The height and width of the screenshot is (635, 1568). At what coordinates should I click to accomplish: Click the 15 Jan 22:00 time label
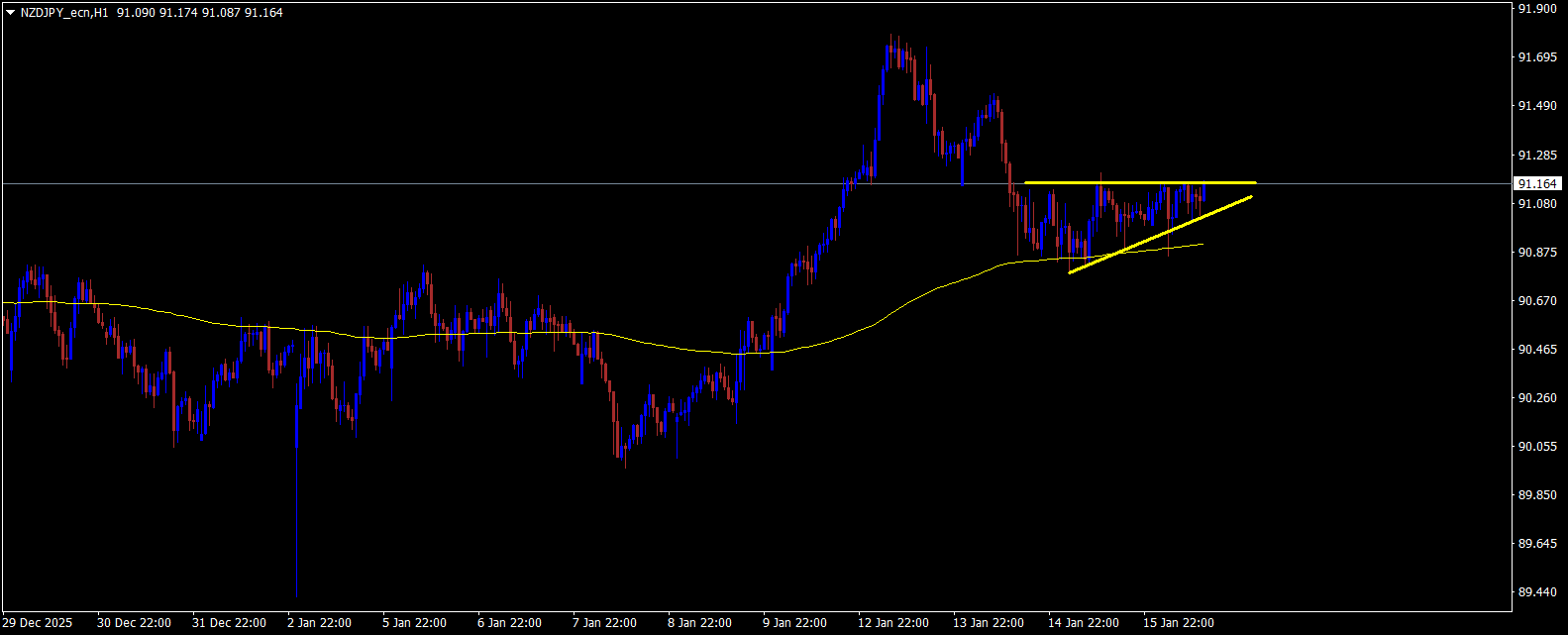point(1179,623)
